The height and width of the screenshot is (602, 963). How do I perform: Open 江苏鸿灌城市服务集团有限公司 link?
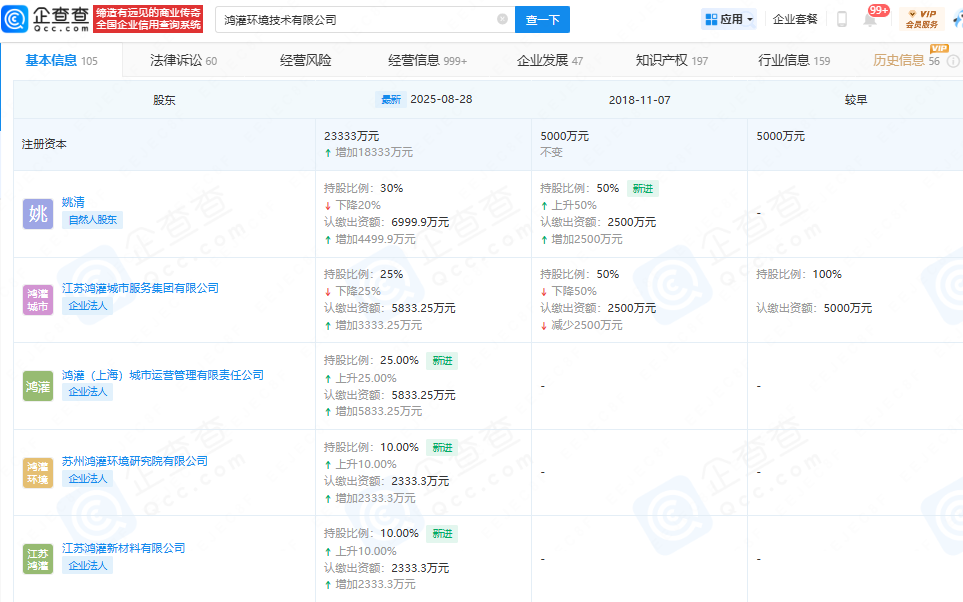[x=140, y=288]
